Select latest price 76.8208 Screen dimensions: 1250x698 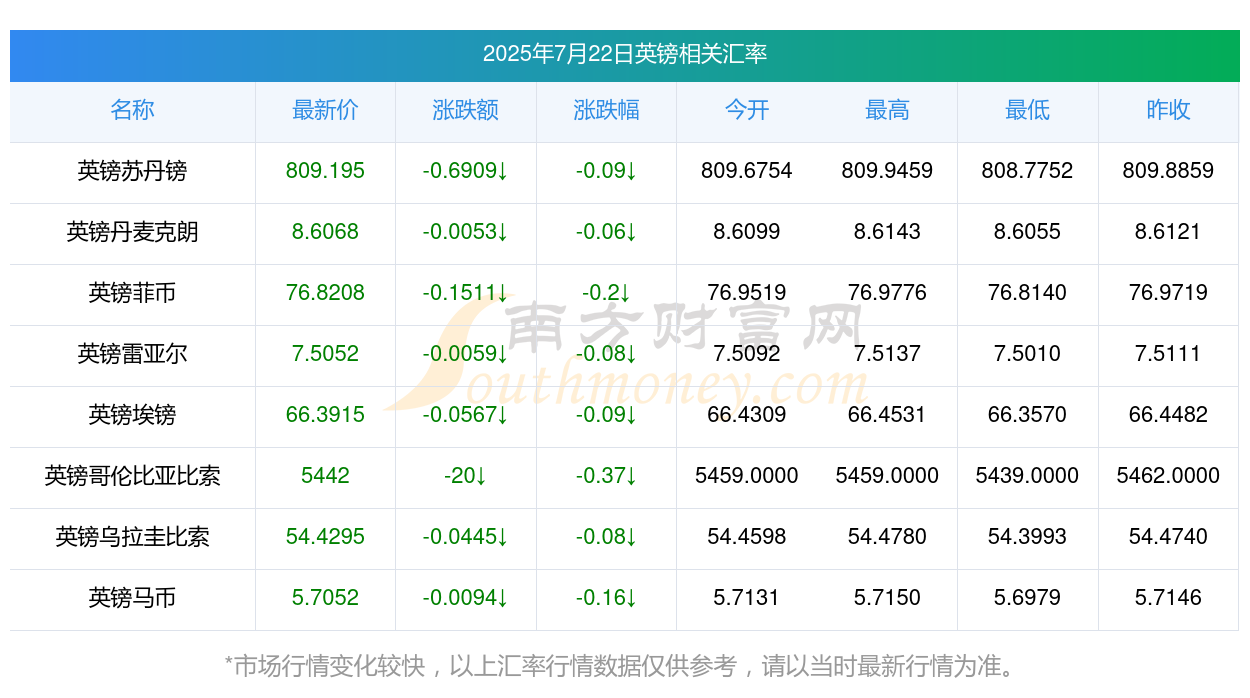pos(325,293)
